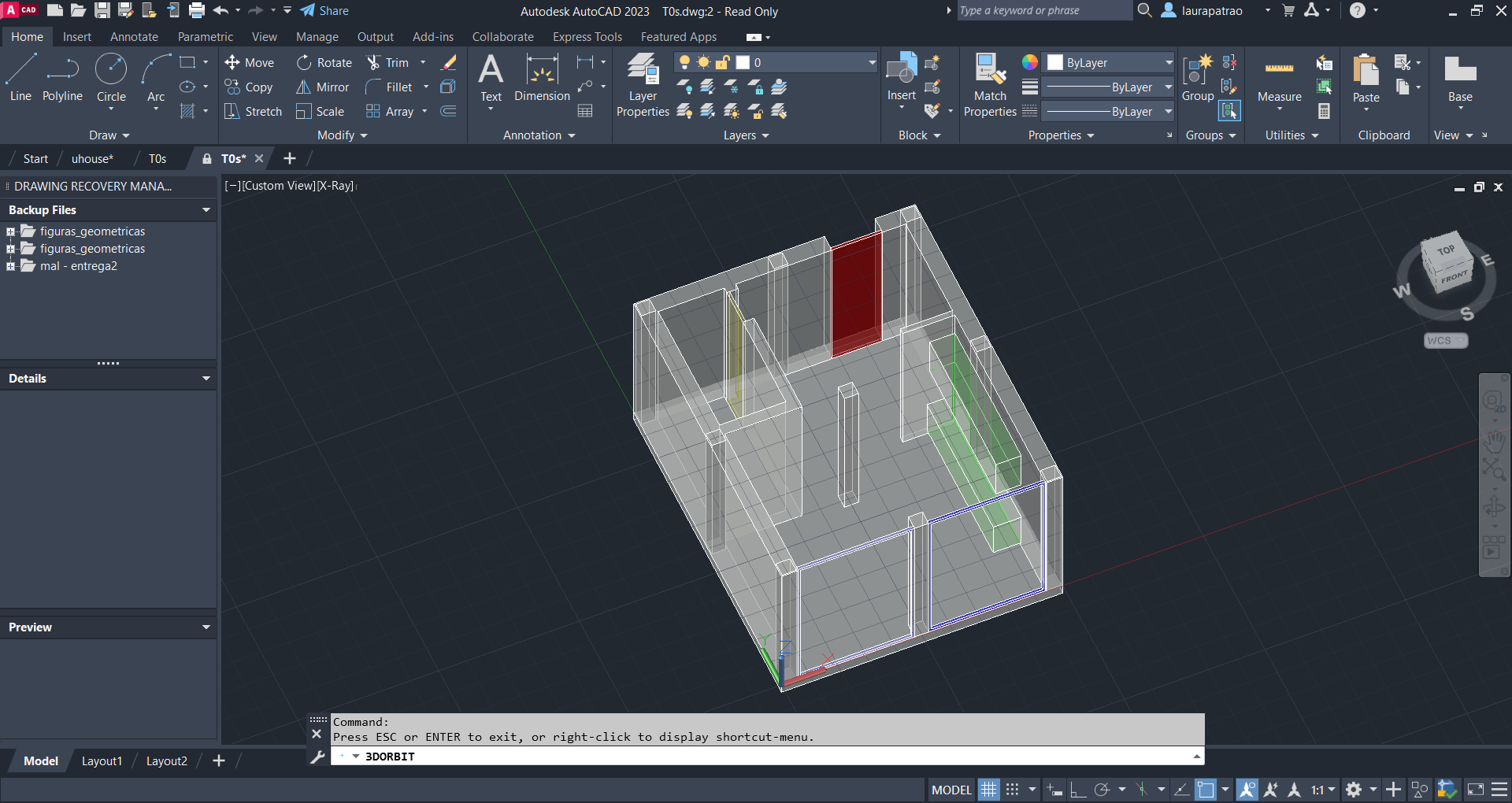Toggle ortho mode in status bar

(x=1078, y=790)
